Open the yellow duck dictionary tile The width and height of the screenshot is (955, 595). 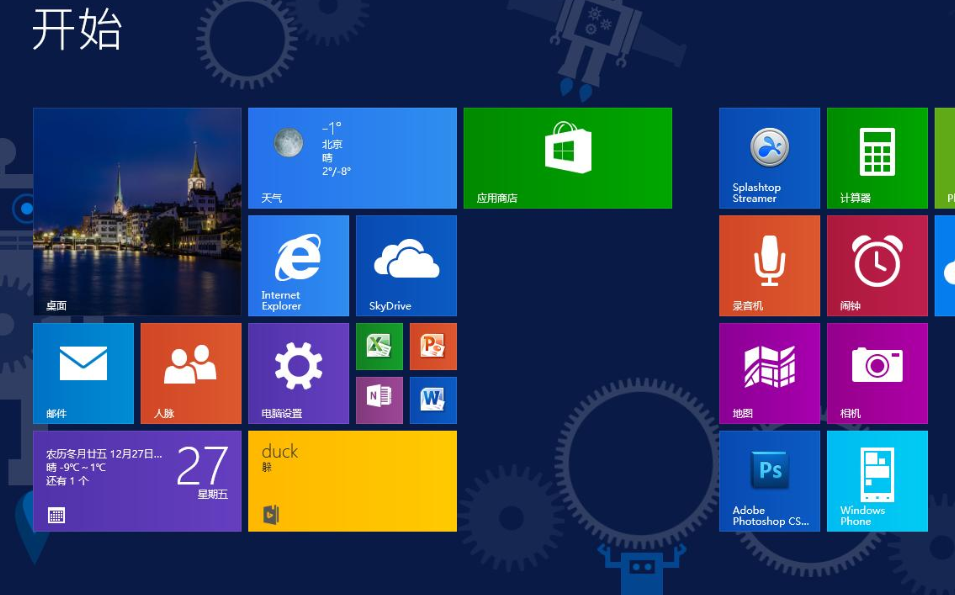pos(352,481)
